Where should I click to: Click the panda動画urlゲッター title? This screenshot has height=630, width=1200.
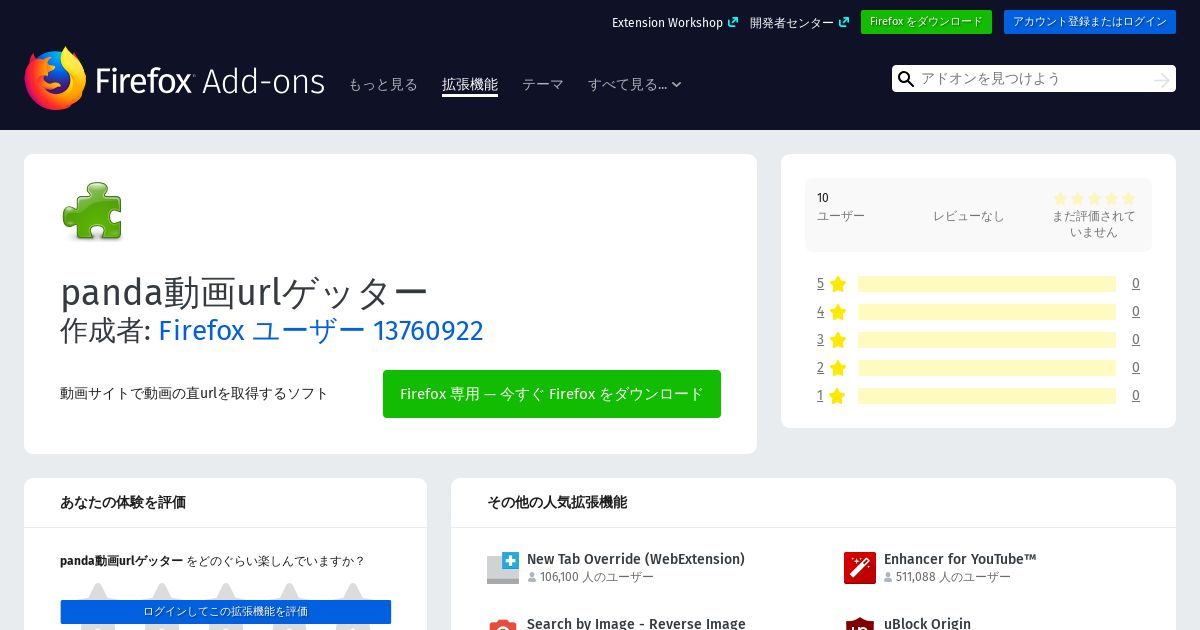tap(244, 291)
